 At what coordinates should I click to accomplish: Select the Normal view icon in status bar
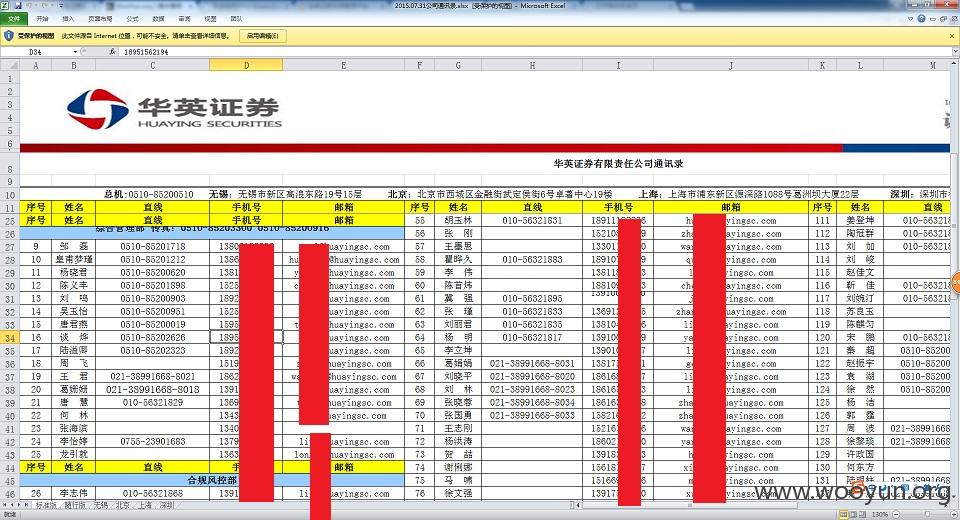coord(844,514)
